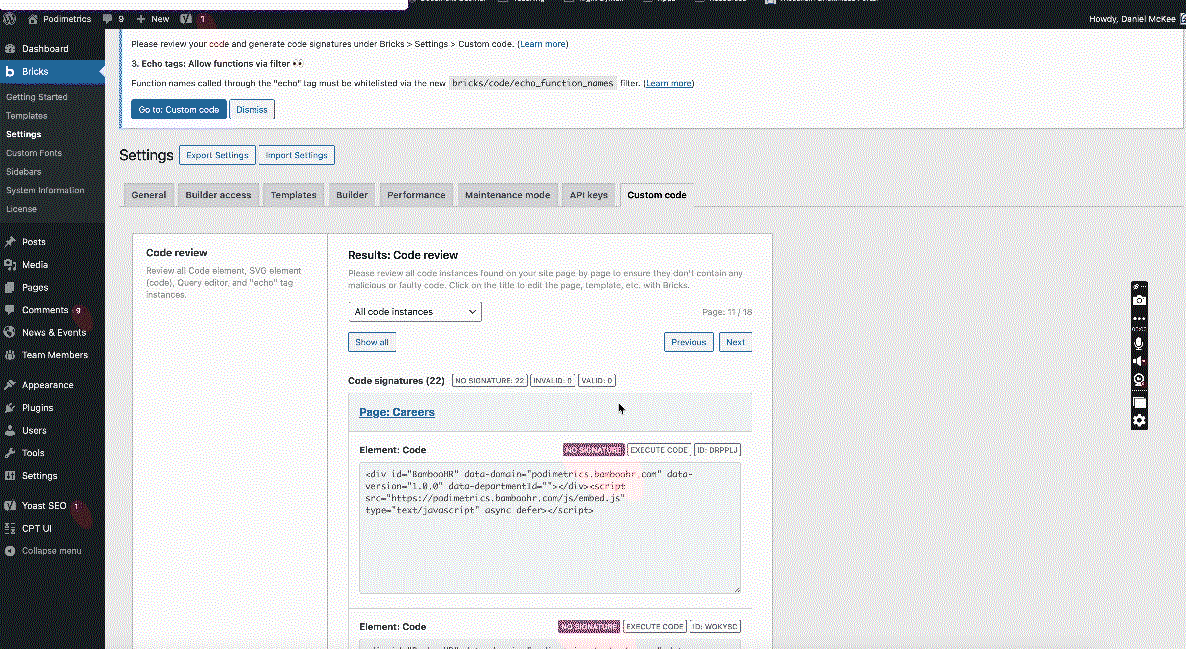Click the Go to: Custom code button
Screen dimensions: 1186x649
[179, 110]
